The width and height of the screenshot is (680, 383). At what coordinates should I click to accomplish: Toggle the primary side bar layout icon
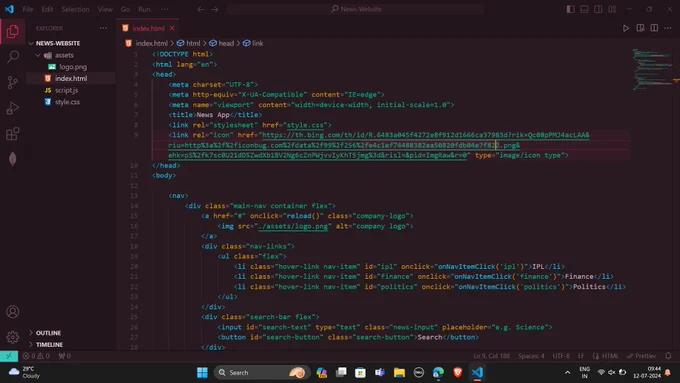(570, 9)
